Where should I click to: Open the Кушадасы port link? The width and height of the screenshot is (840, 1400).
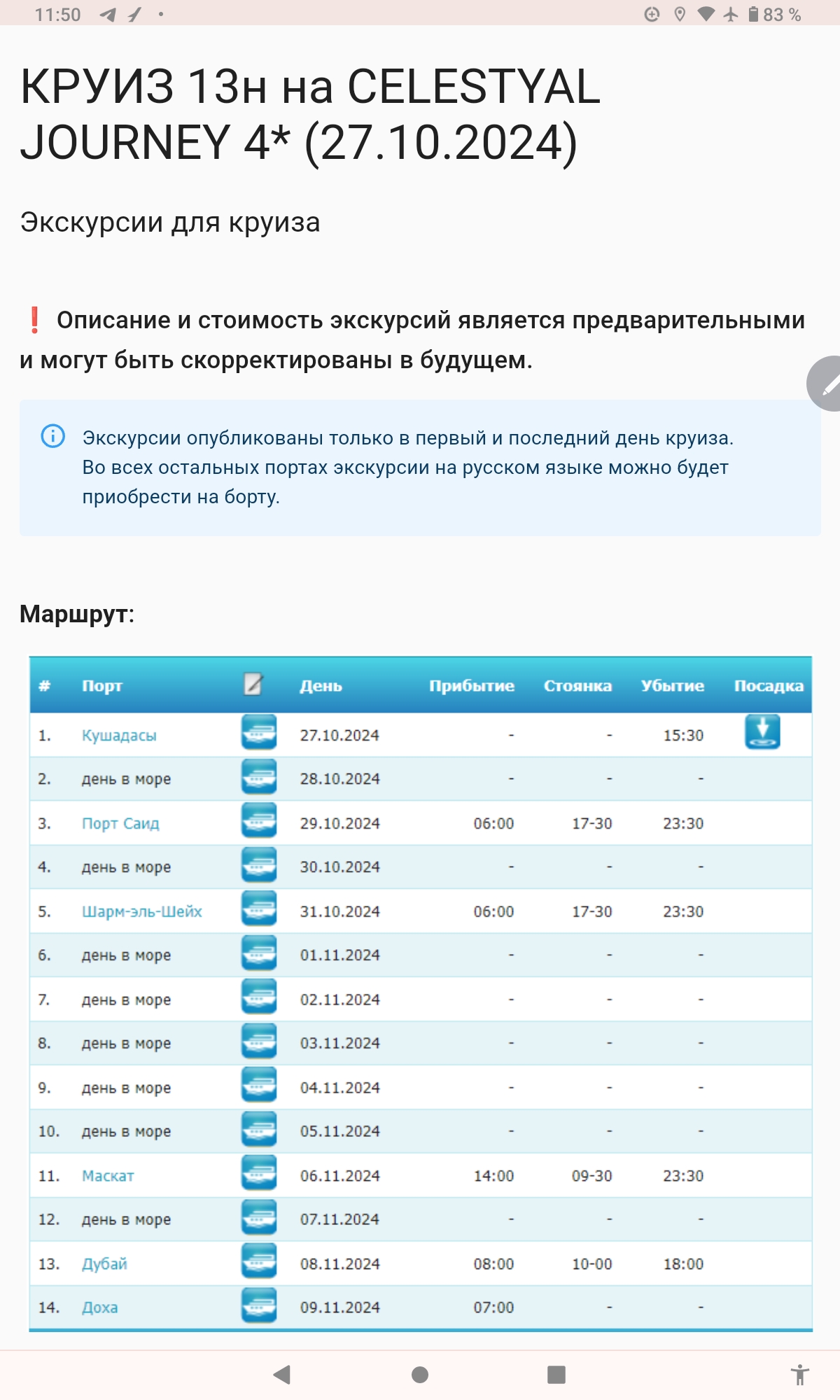(x=119, y=735)
